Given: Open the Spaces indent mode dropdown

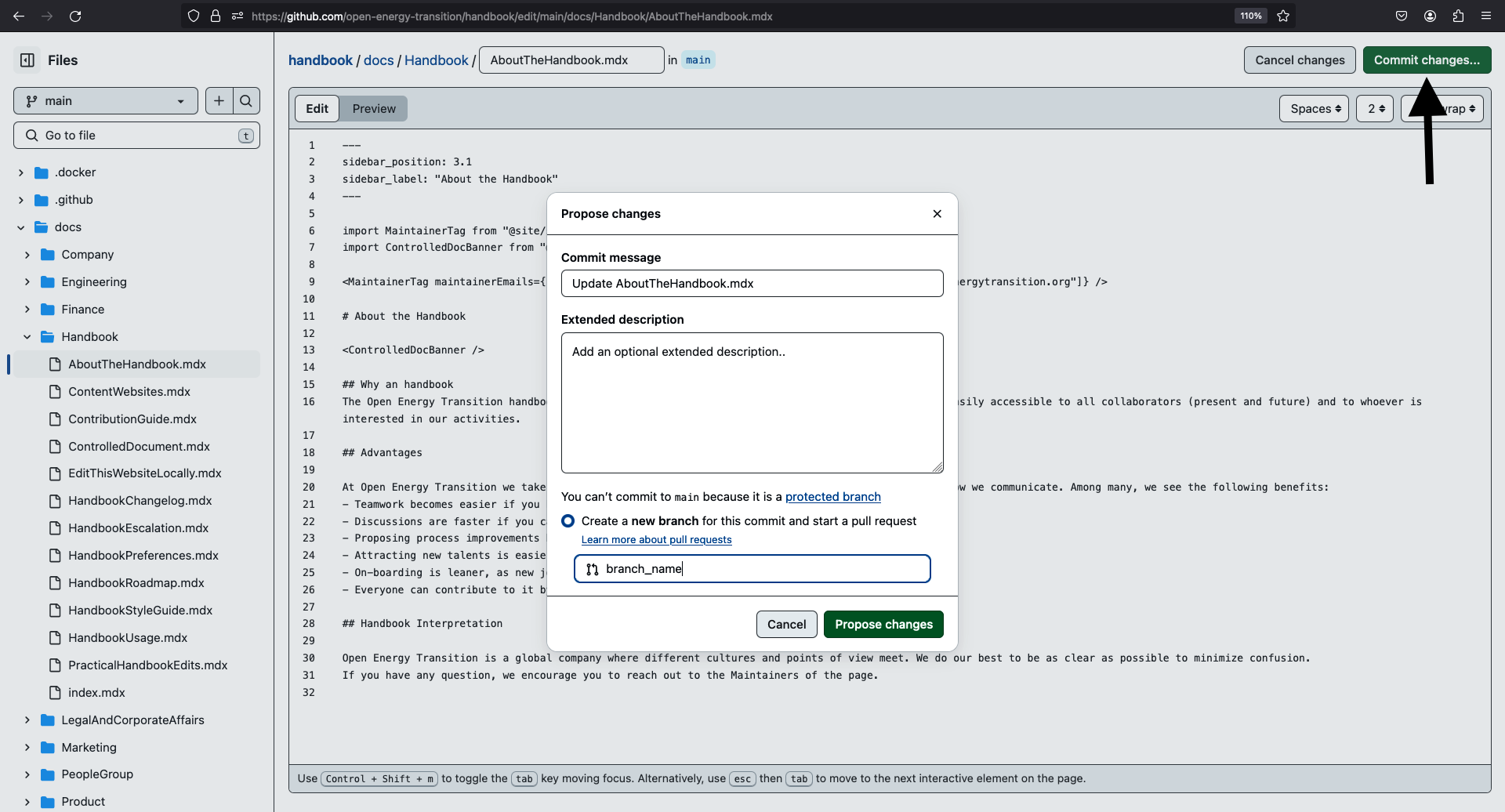Looking at the screenshot, I should [x=1314, y=109].
